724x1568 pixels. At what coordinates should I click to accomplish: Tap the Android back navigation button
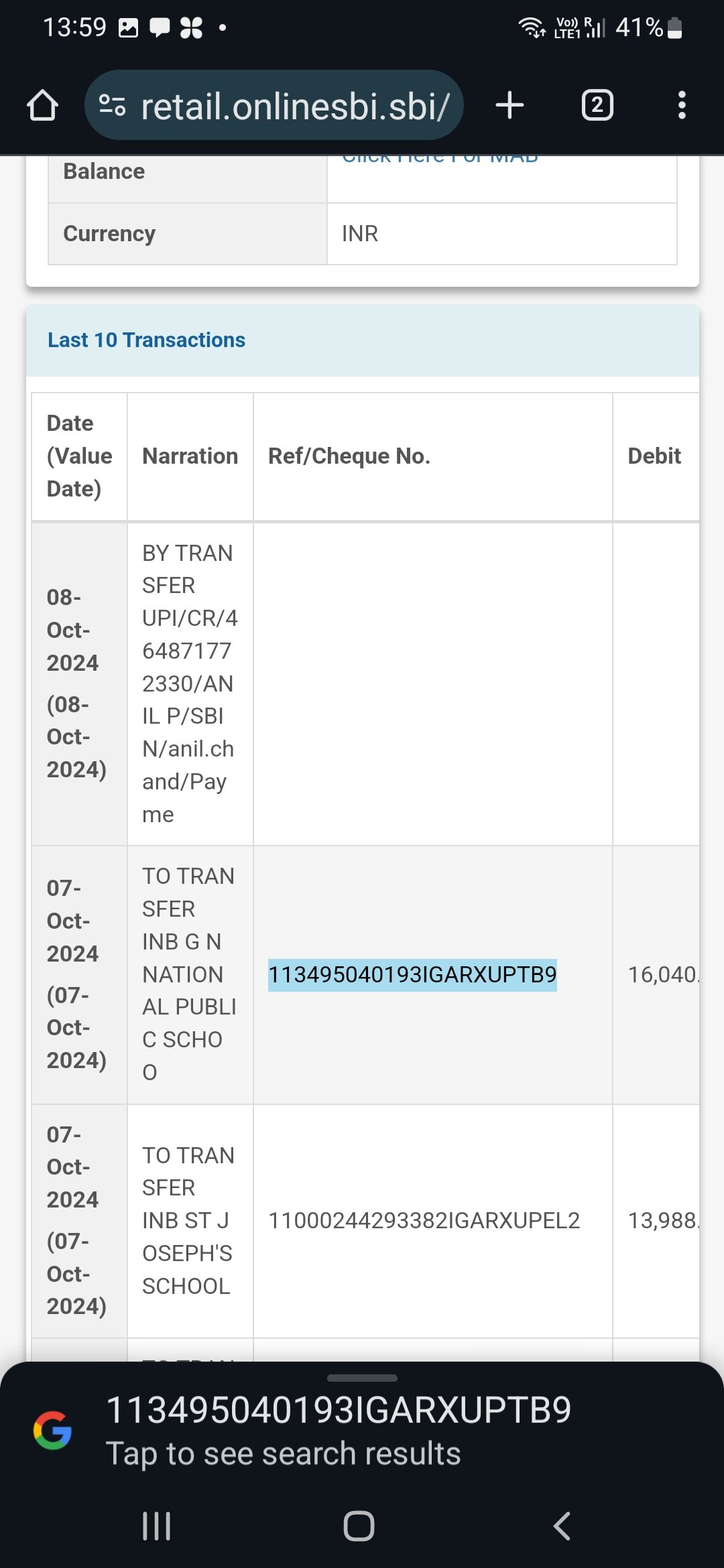click(562, 1526)
